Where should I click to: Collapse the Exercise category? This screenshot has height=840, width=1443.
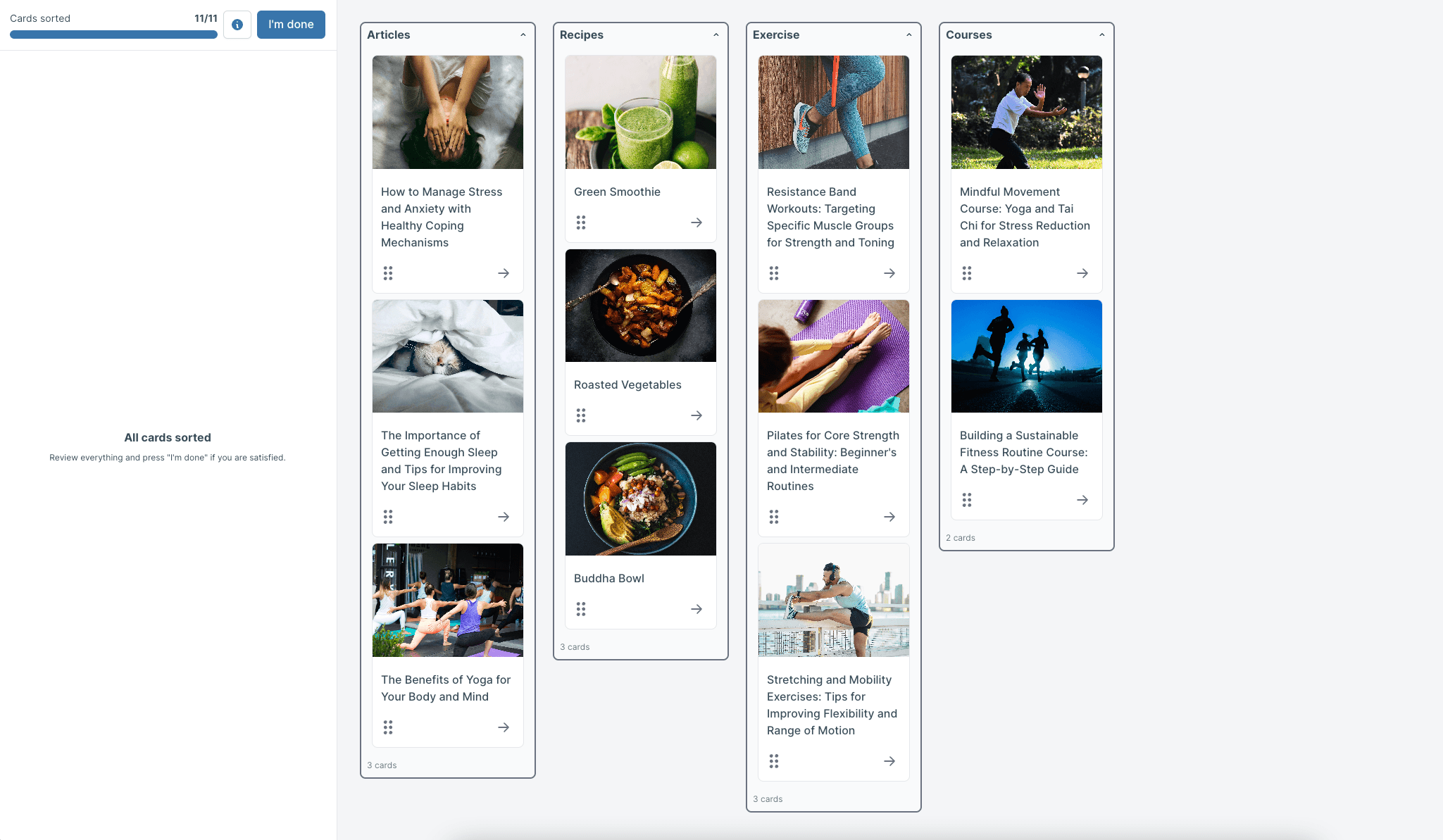pyautogui.click(x=909, y=35)
